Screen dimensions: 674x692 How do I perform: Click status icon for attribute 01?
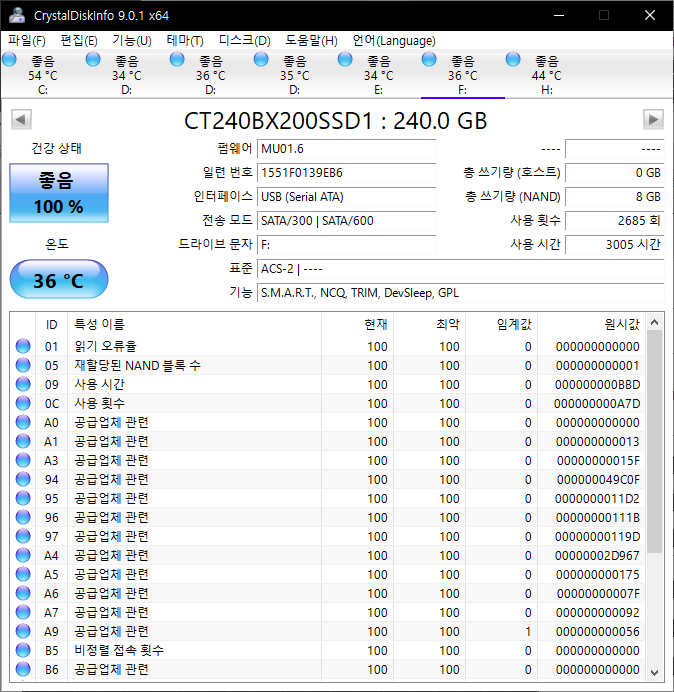[23, 346]
